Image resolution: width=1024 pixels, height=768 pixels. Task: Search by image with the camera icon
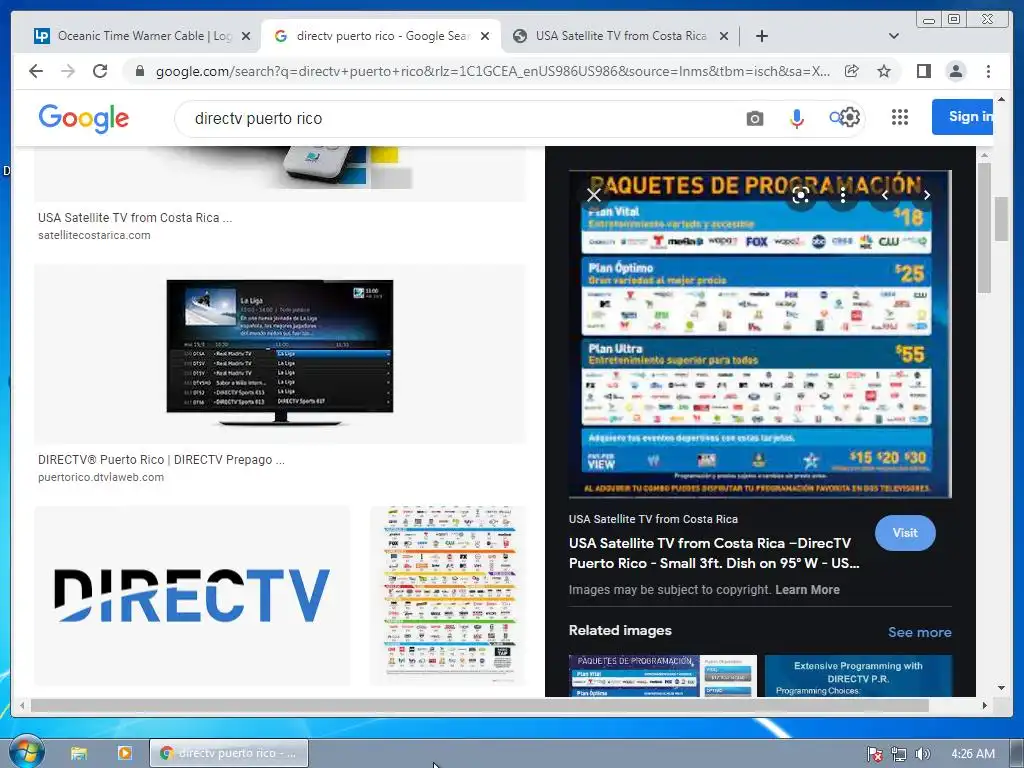coord(755,119)
